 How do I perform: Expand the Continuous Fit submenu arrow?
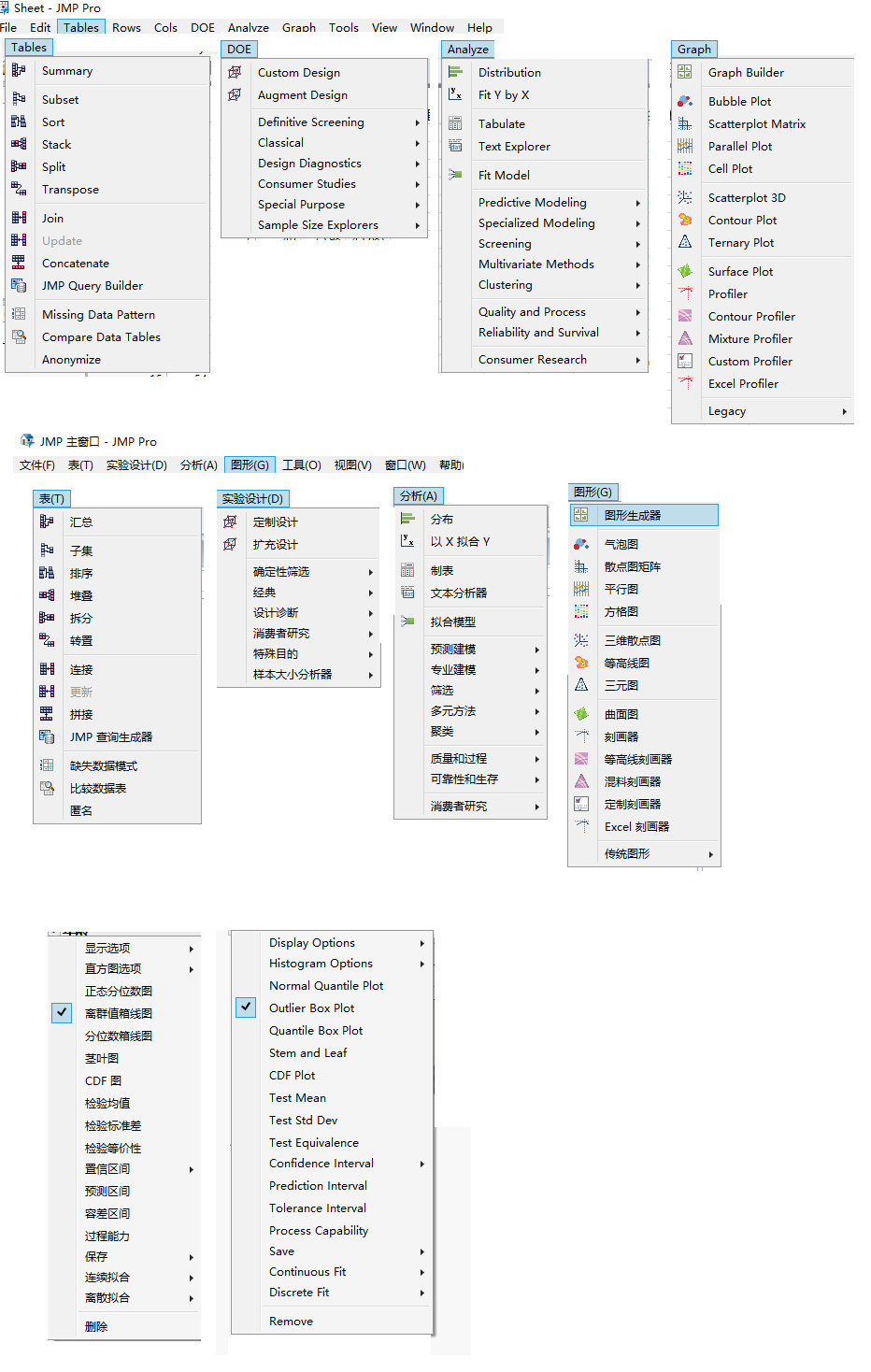pos(422,1272)
